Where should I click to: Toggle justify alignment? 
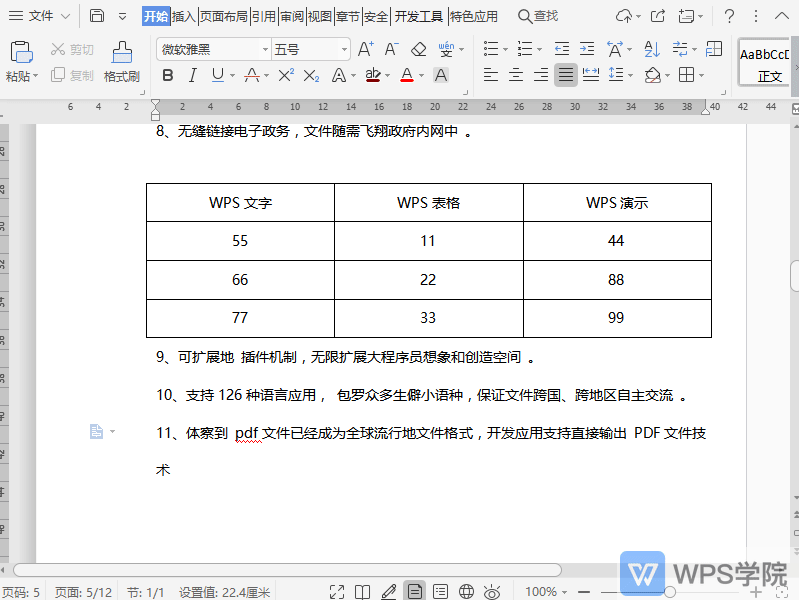point(566,75)
